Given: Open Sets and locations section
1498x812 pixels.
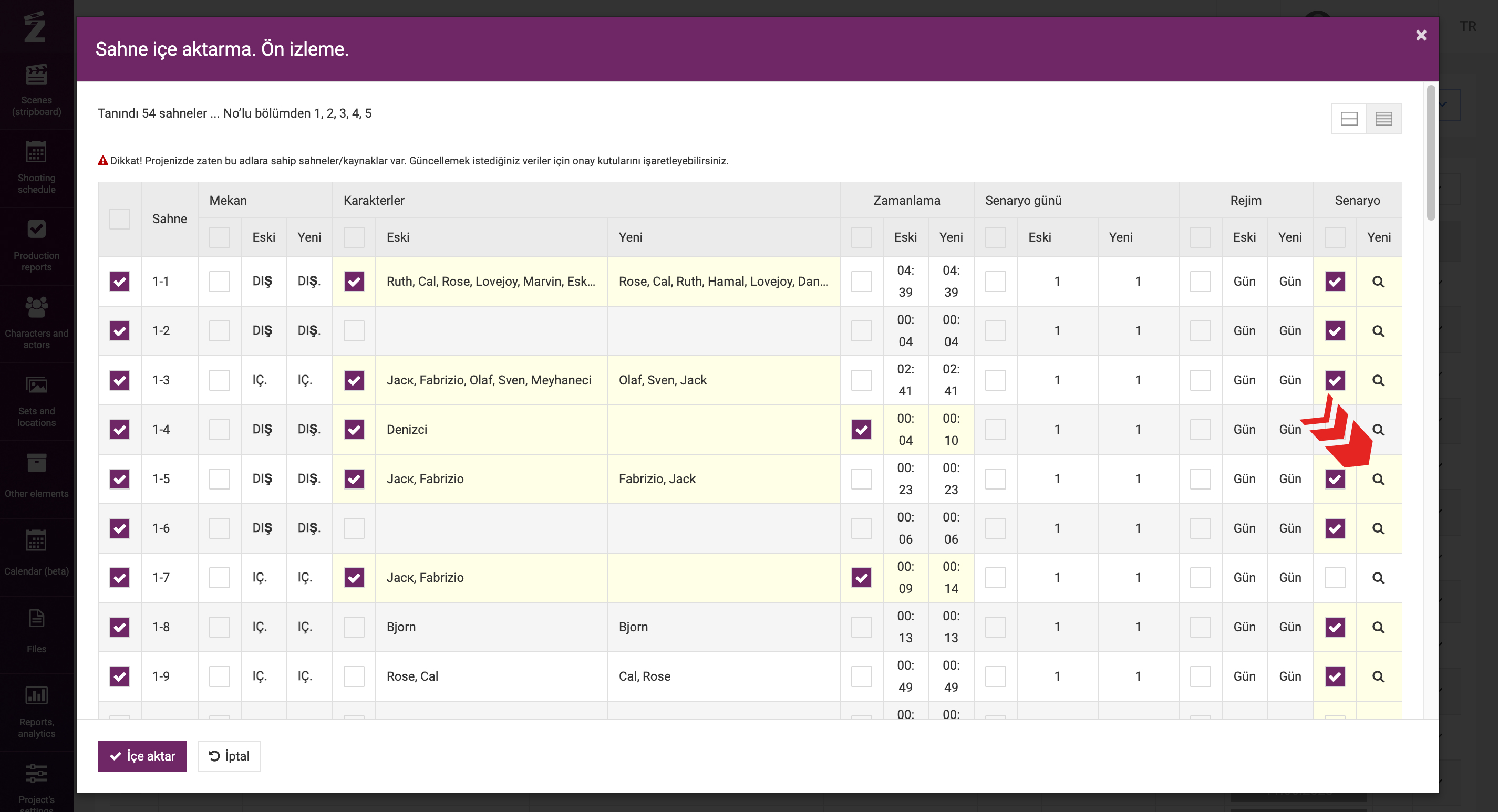Looking at the screenshot, I should [36, 402].
